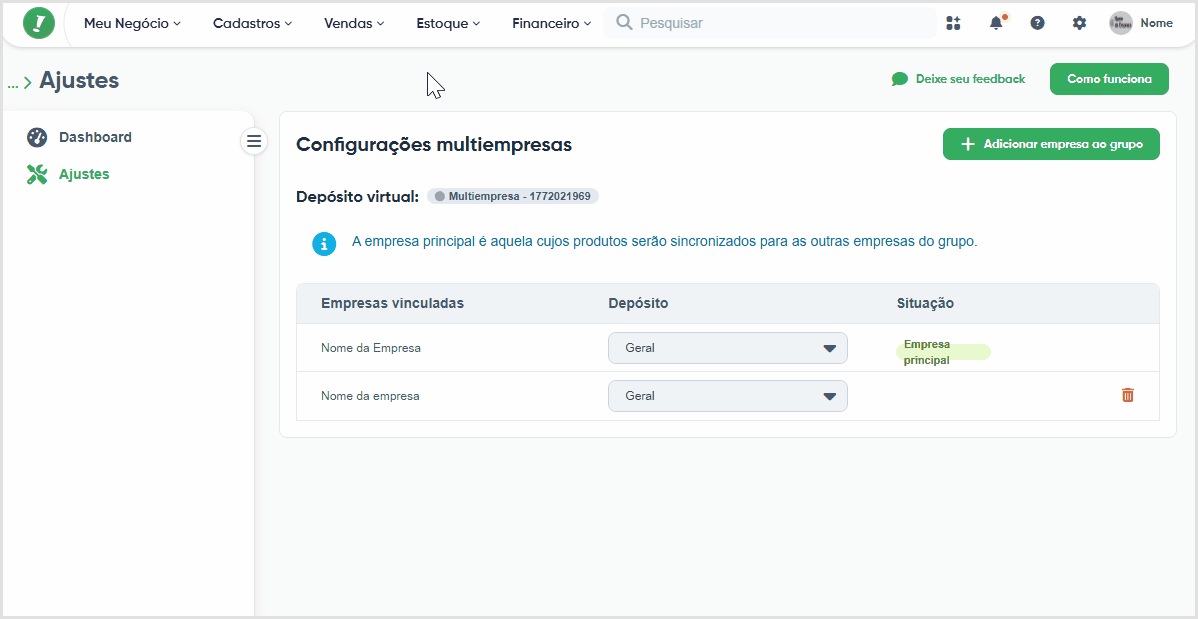Click Nome da Empresa cell

coord(371,348)
